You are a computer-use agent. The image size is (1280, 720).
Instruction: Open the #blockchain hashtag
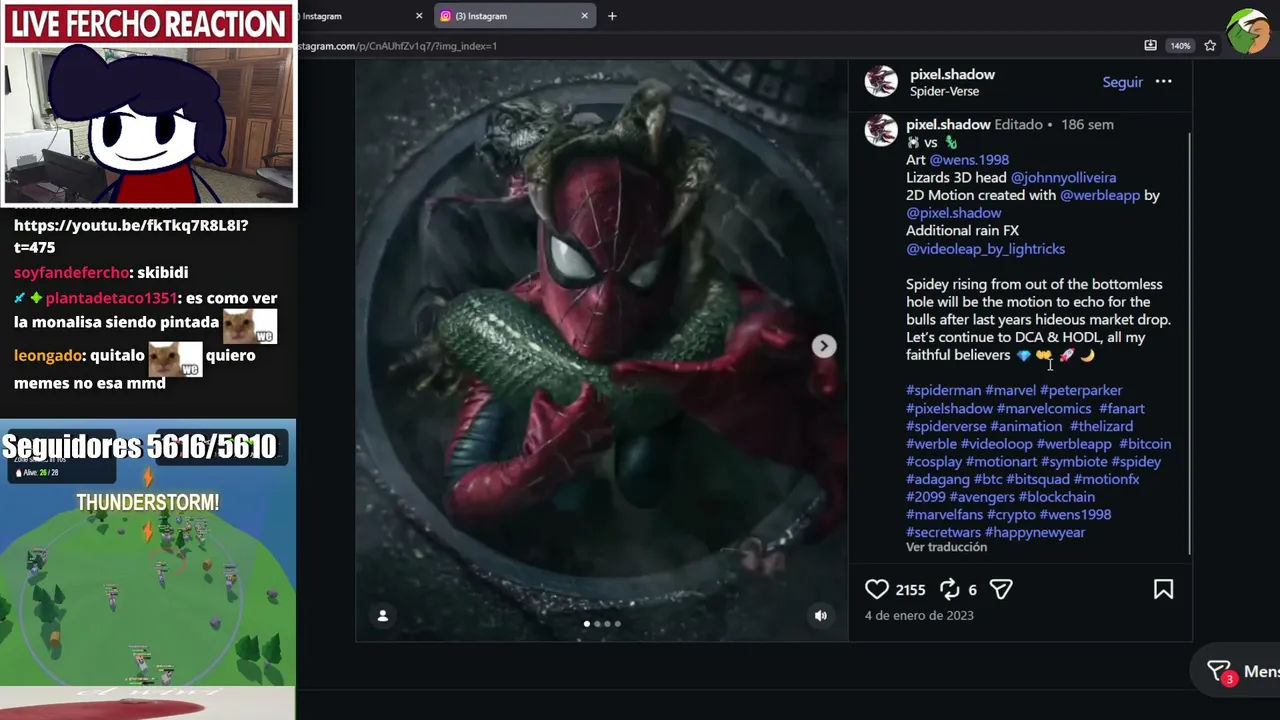1057,497
